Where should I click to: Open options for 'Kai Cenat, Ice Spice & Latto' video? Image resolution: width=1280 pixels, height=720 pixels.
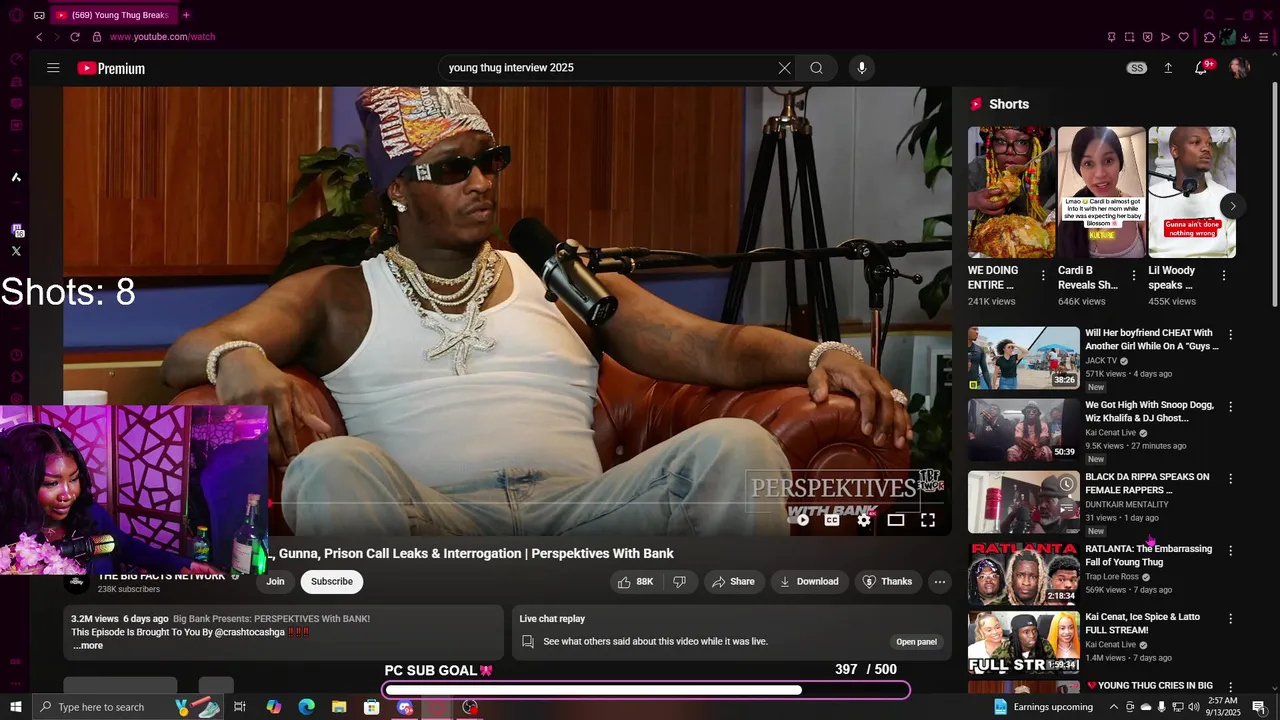1231,619
